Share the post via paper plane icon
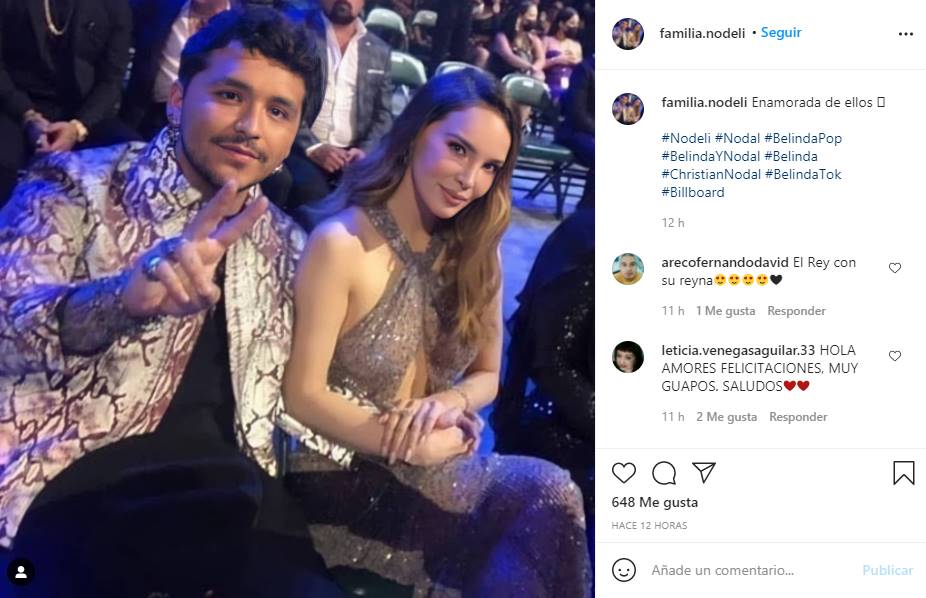This screenshot has width=926, height=598. (704, 473)
